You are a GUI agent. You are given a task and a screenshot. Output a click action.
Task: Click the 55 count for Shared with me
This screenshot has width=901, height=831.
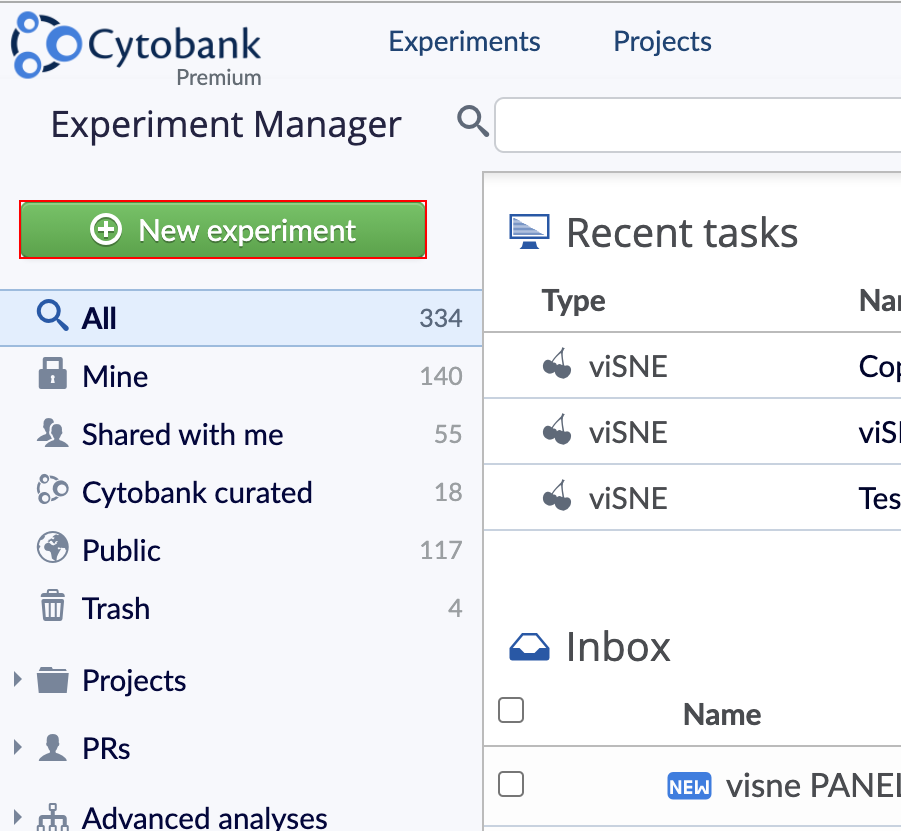pos(448,434)
